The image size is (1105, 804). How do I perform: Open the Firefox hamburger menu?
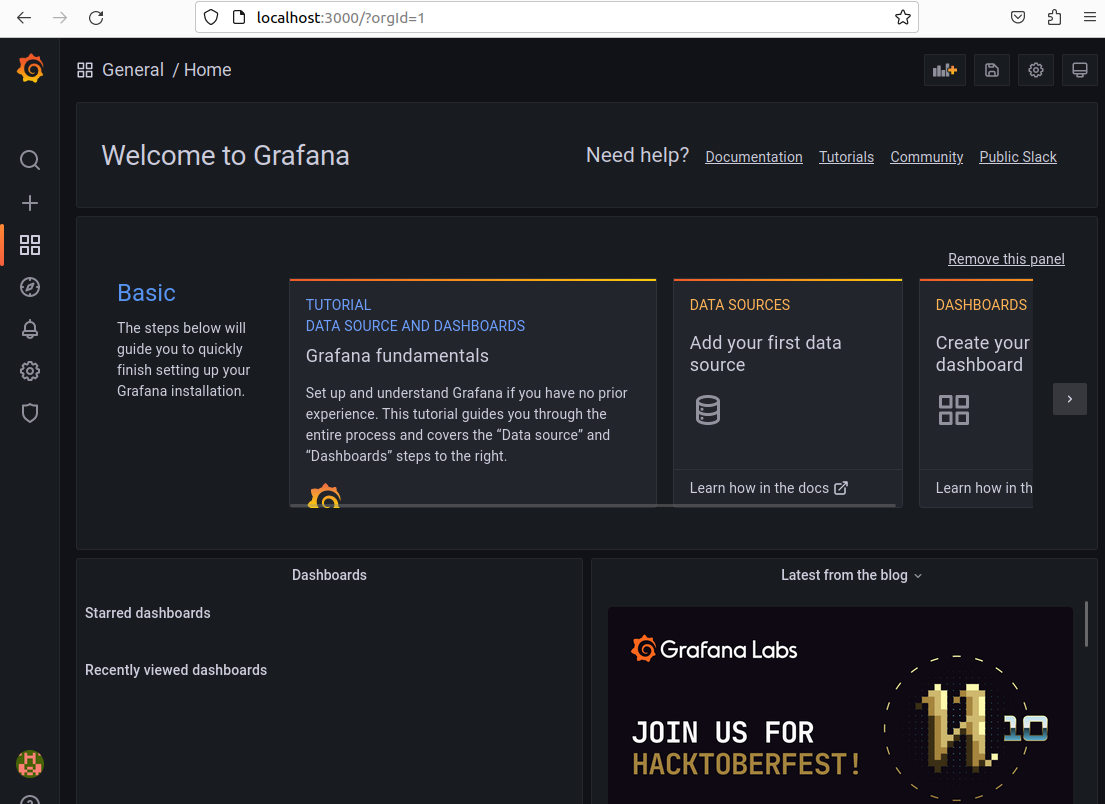[x=1089, y=18]
